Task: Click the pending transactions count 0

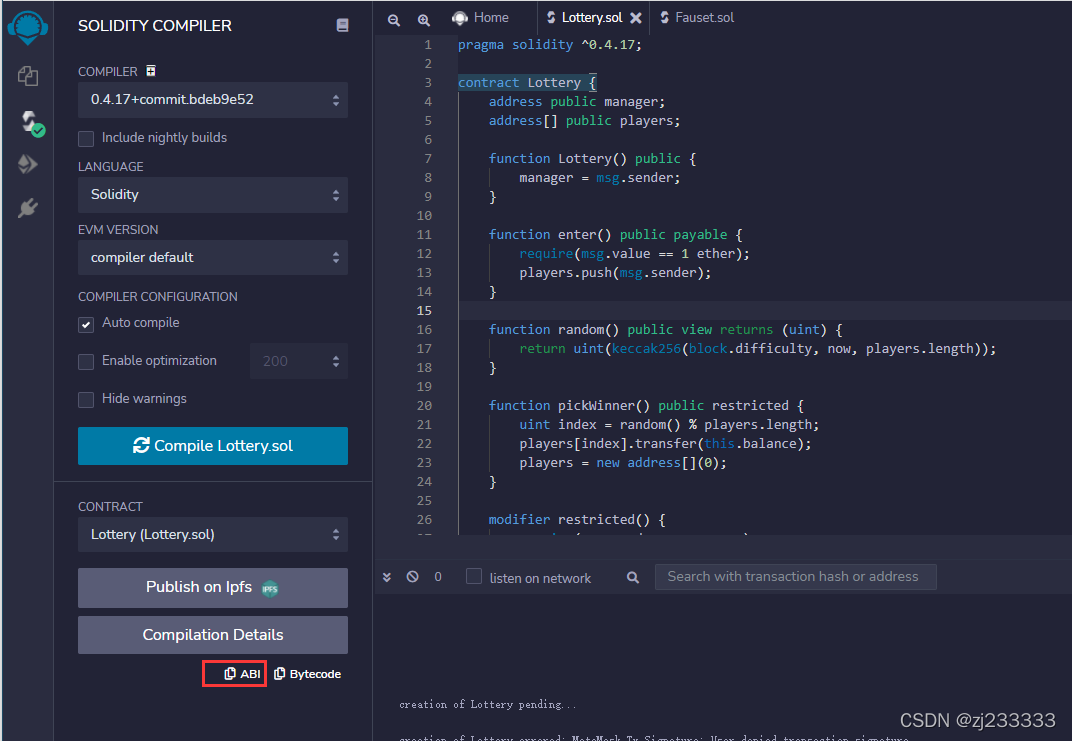Action: [438, 577]
